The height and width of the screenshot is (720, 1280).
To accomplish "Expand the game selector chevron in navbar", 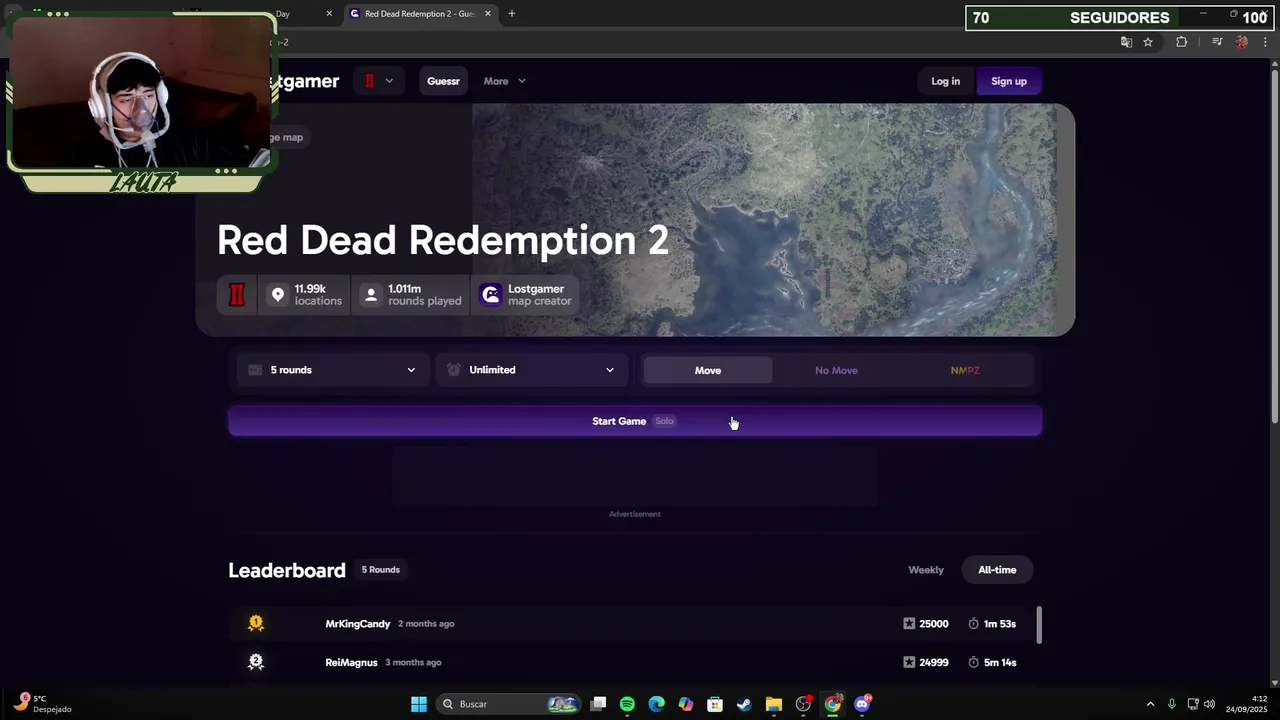I will click(389, 81).
